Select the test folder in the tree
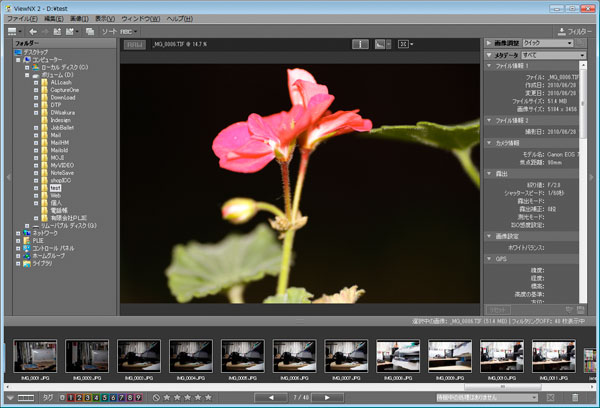This screenshot has width=600, height=408. click(x=55, y=188)
